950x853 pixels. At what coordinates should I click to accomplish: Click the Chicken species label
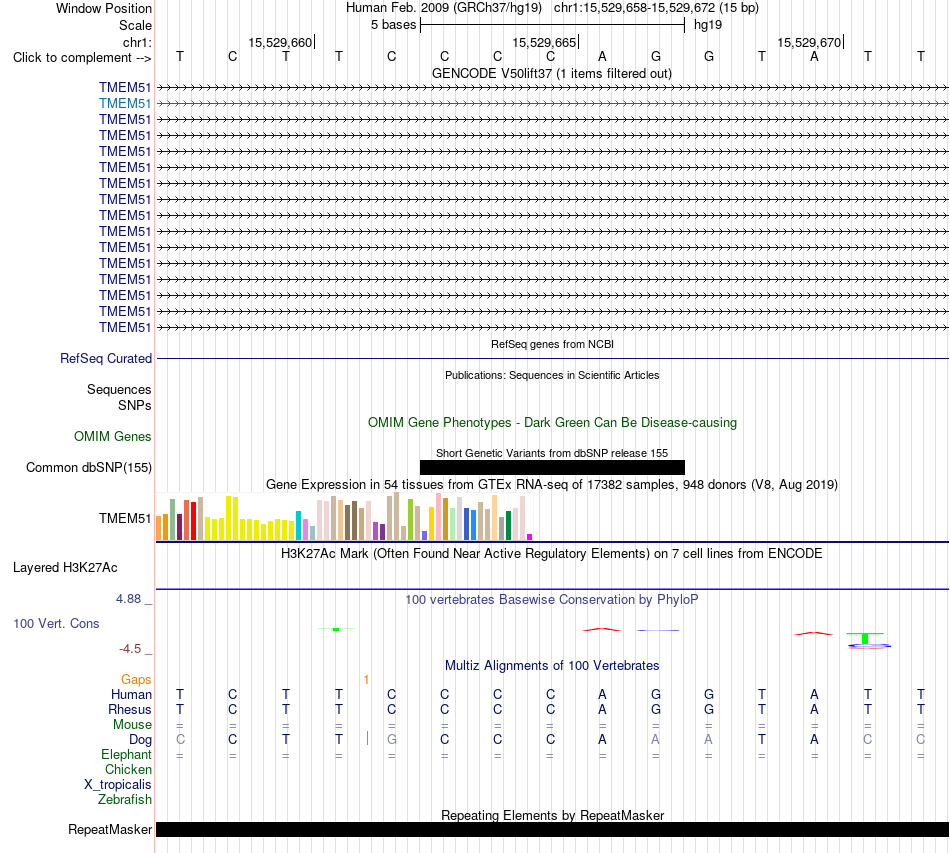coord(128,769)
